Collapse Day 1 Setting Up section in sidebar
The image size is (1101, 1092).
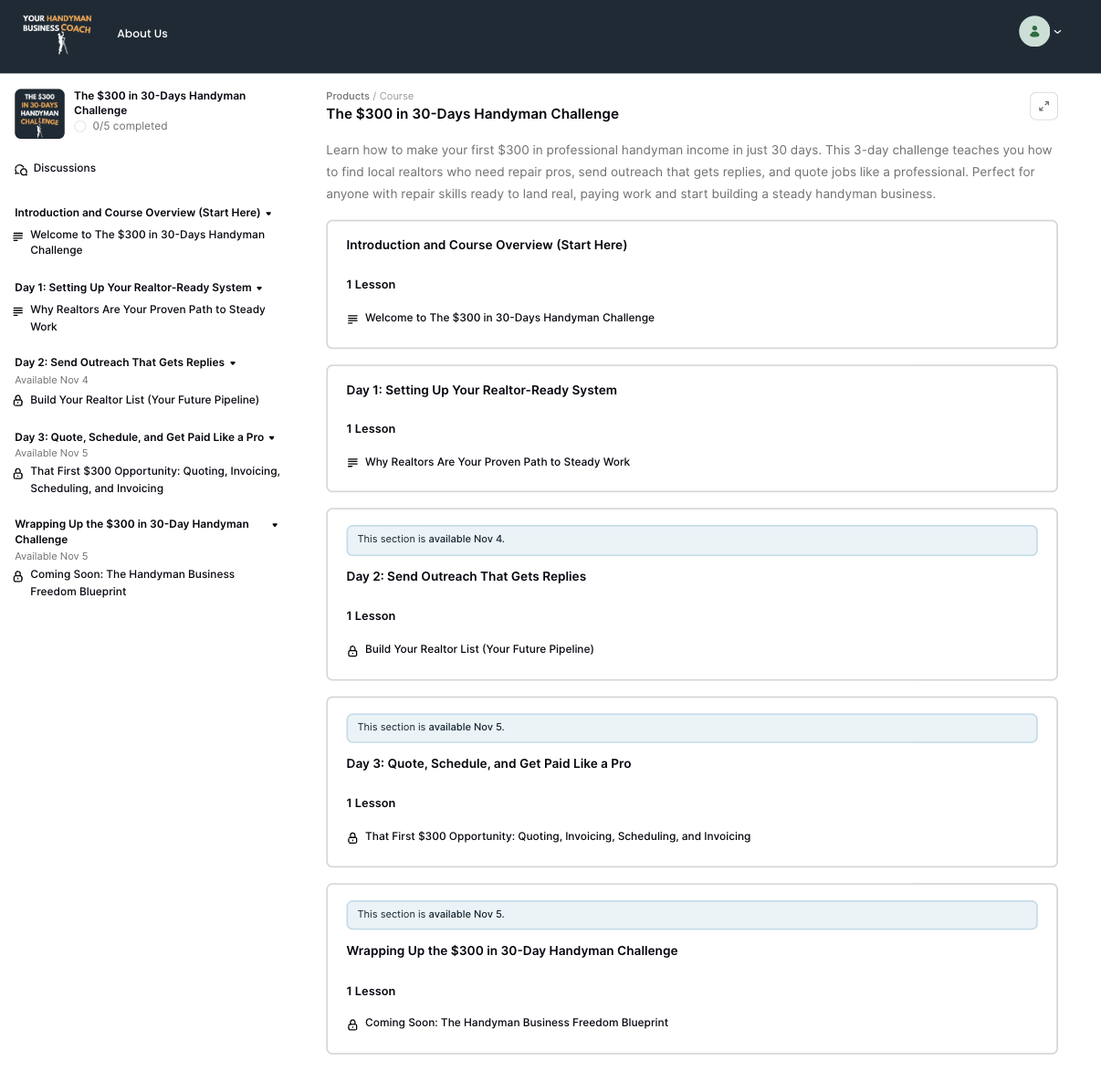click(259, 289)
